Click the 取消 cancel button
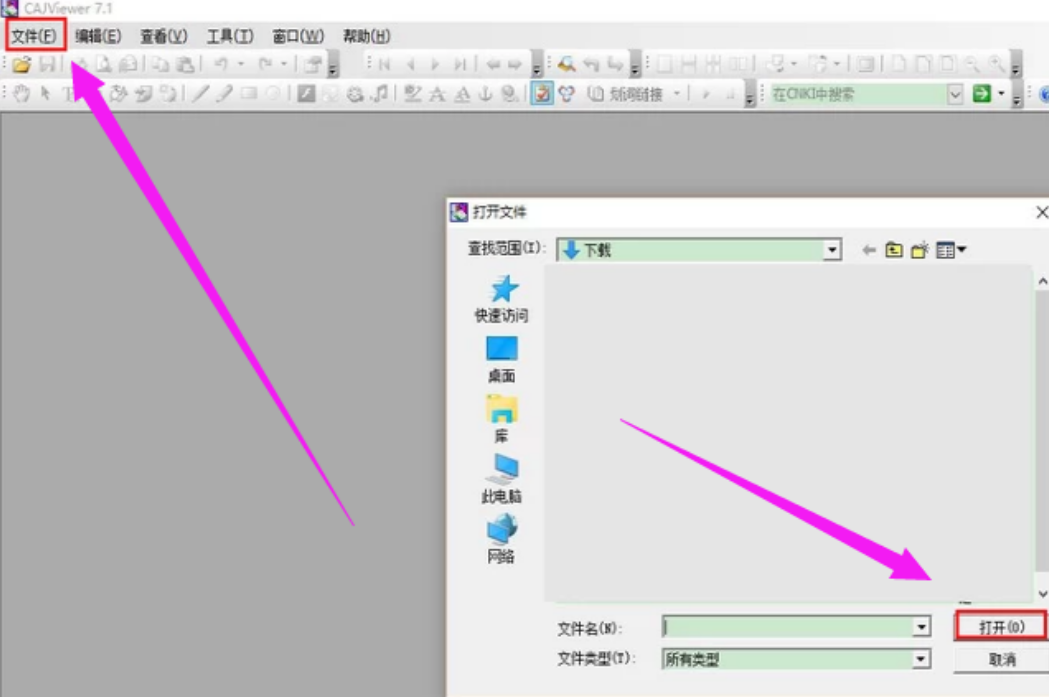1049x697 pixels. (1001, 659)
